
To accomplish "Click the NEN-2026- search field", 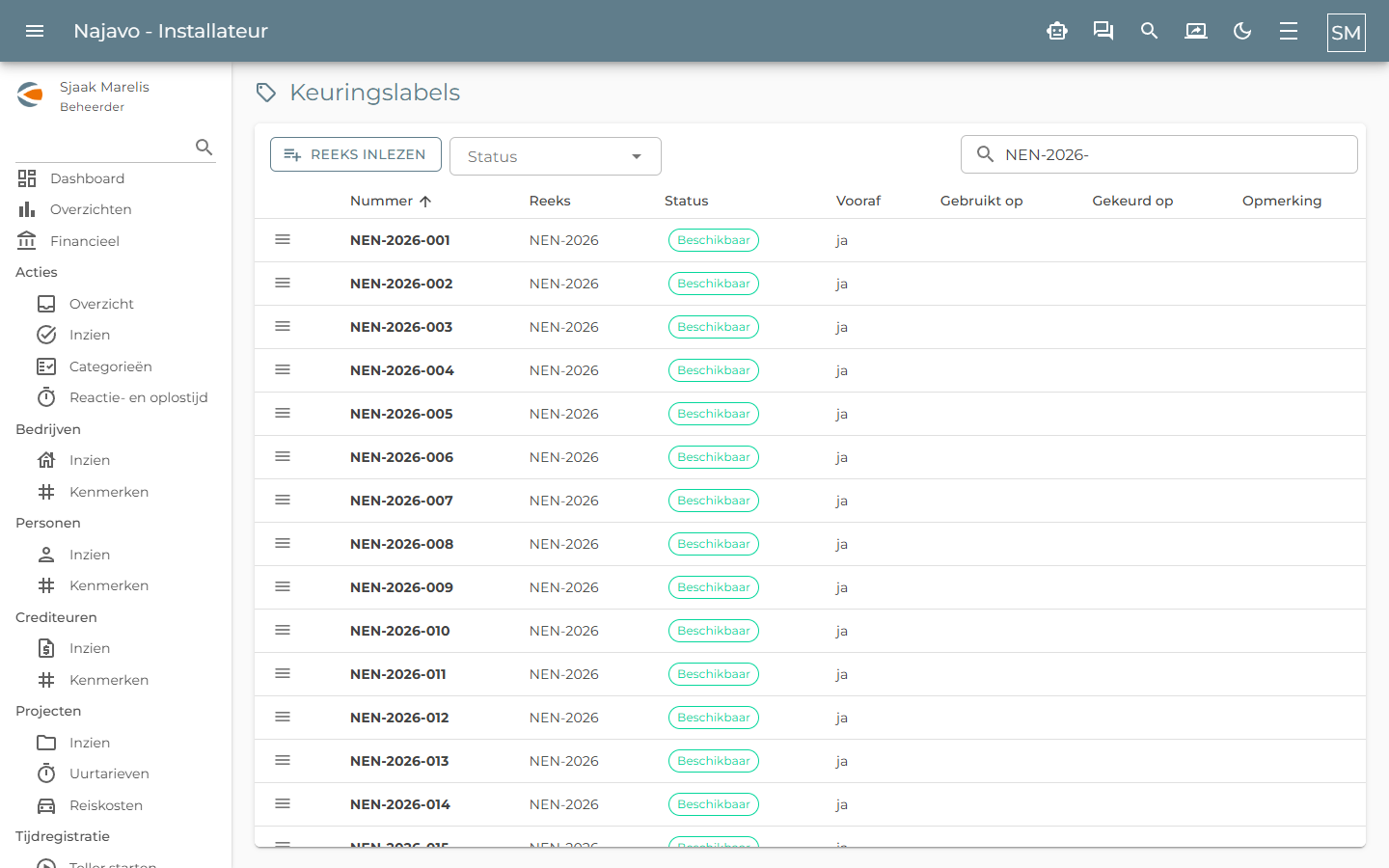I will point(1159,154).
